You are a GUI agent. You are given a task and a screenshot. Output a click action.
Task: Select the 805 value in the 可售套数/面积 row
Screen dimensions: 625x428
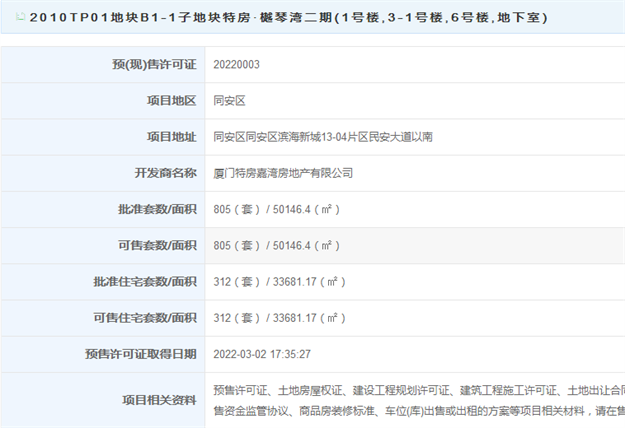pyautogui.click(x=222, y=246)
